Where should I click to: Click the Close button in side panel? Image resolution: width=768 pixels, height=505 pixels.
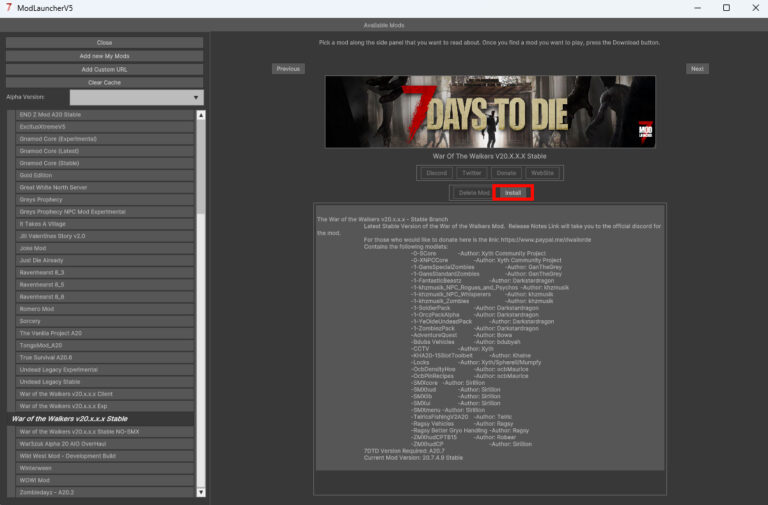pos(104,43)
